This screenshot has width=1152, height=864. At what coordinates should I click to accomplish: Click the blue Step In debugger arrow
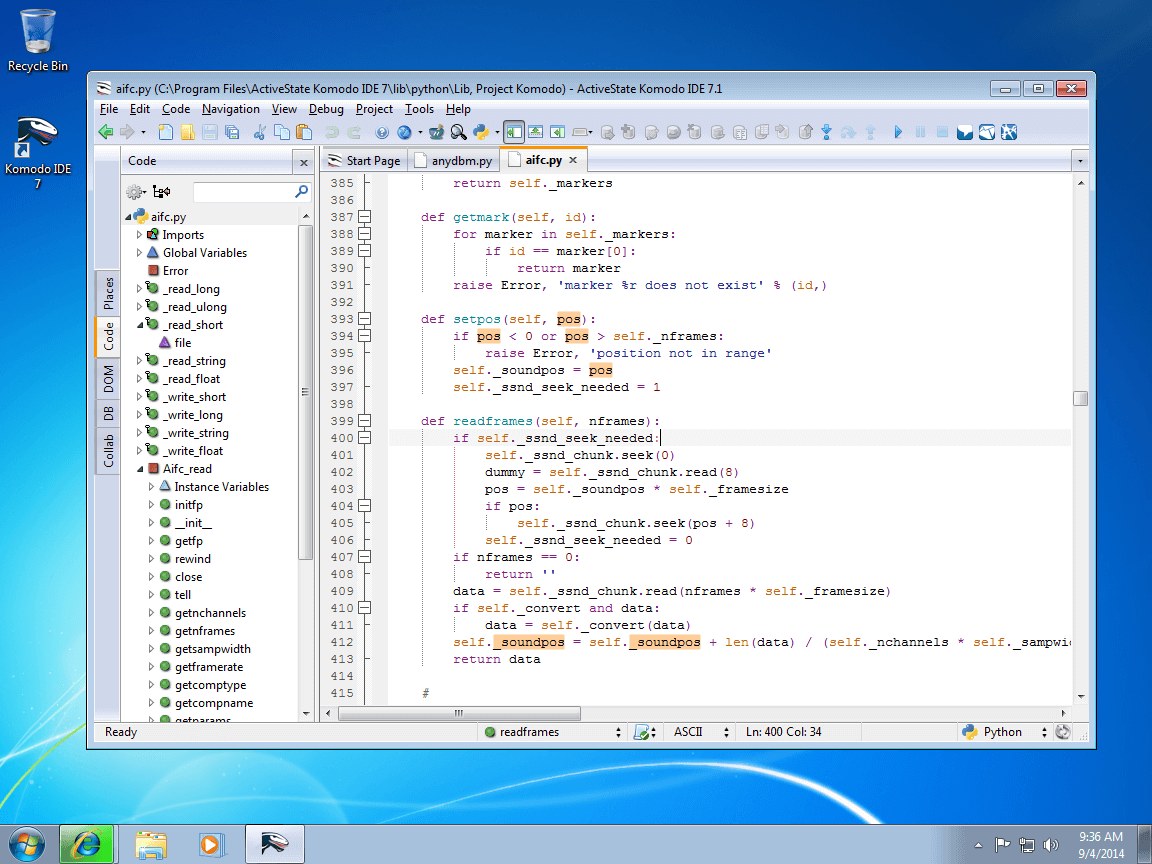tap(827, 132)
